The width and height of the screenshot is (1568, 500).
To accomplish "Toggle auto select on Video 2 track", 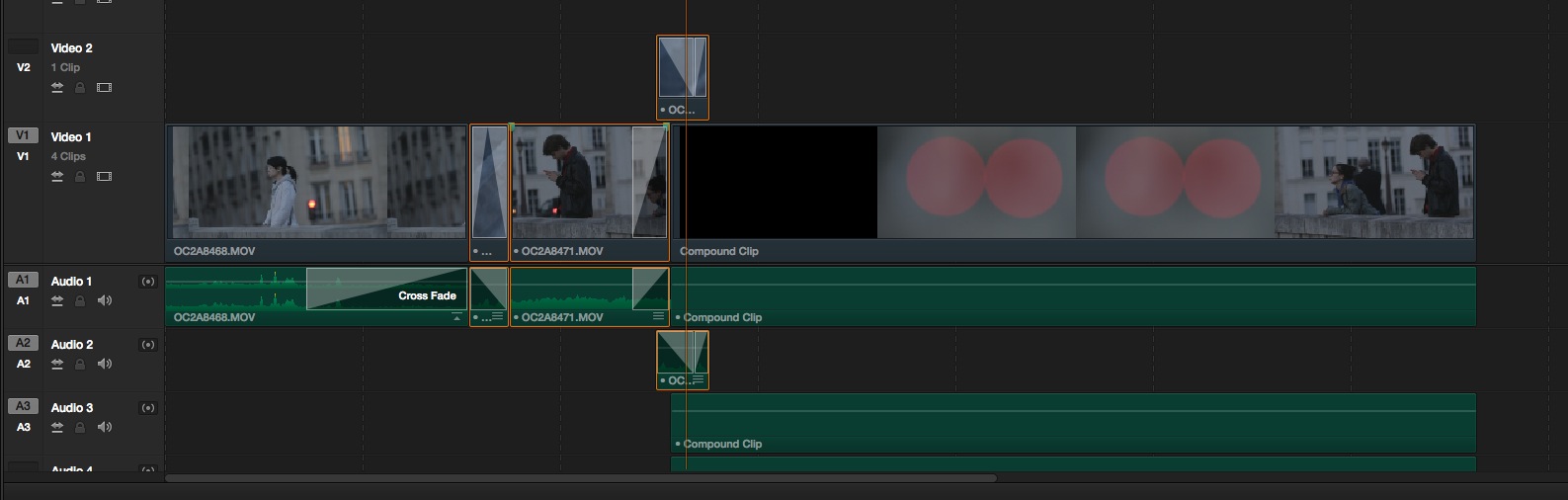I will point(57,87).
